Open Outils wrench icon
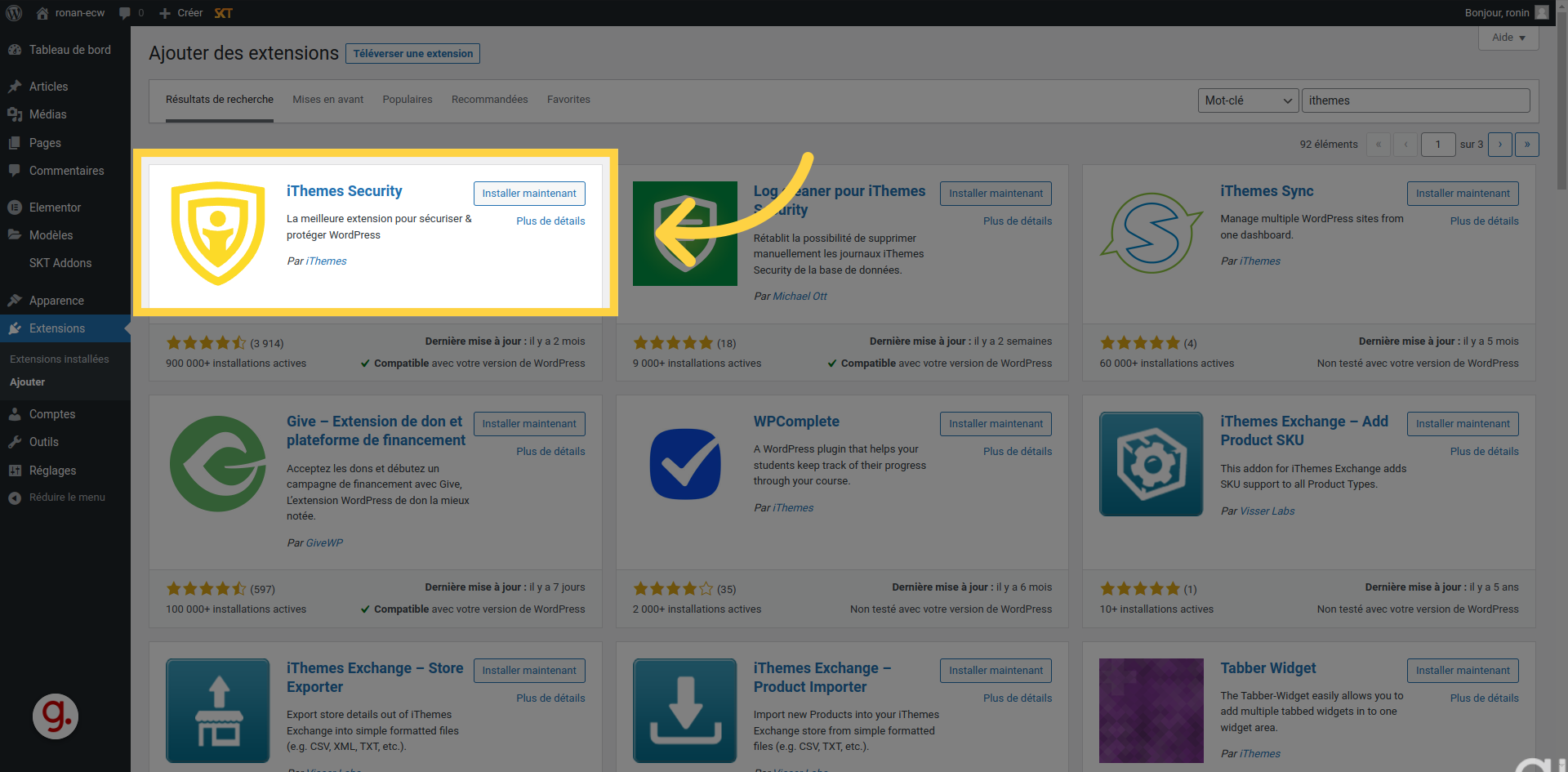Viewport: 1568px width, 772px height. coord(15,442)
